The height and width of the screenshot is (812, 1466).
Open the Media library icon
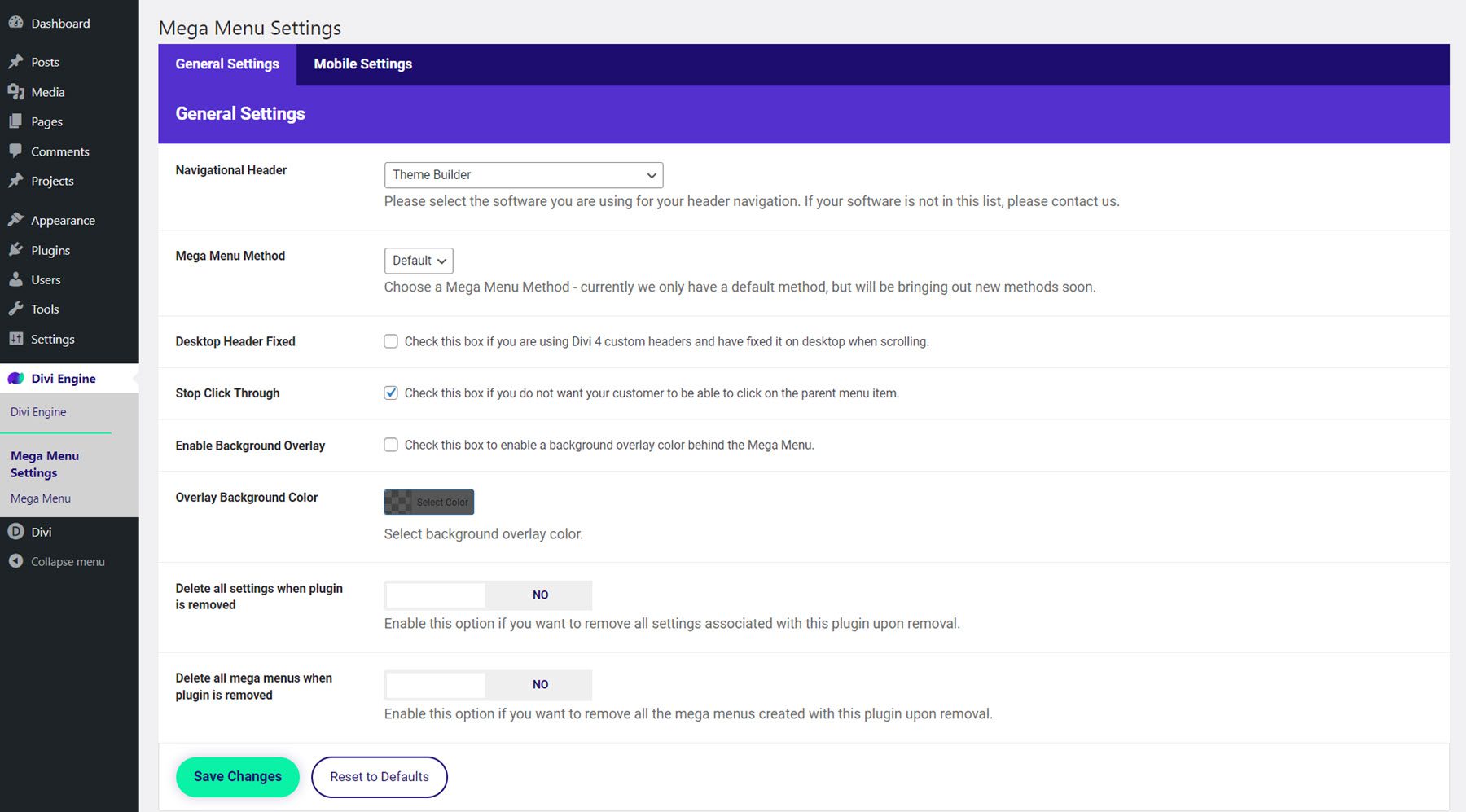16,91
